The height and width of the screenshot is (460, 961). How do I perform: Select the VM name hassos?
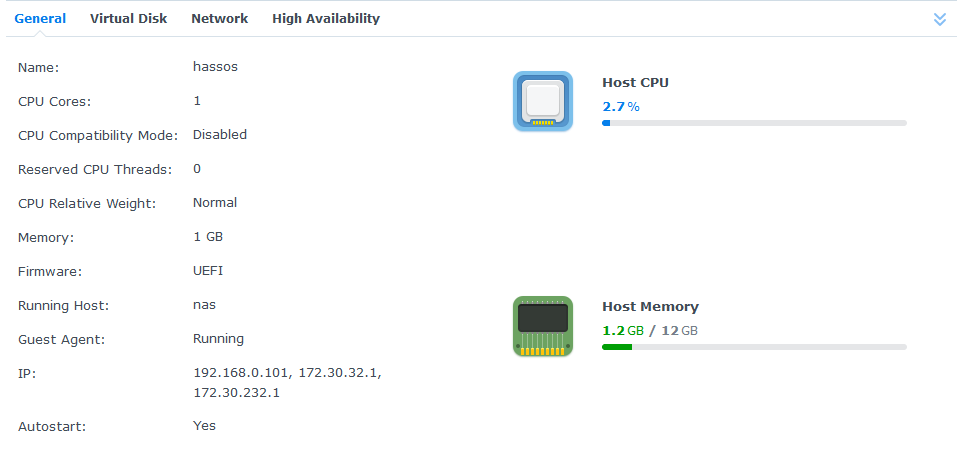coord(215,67)
